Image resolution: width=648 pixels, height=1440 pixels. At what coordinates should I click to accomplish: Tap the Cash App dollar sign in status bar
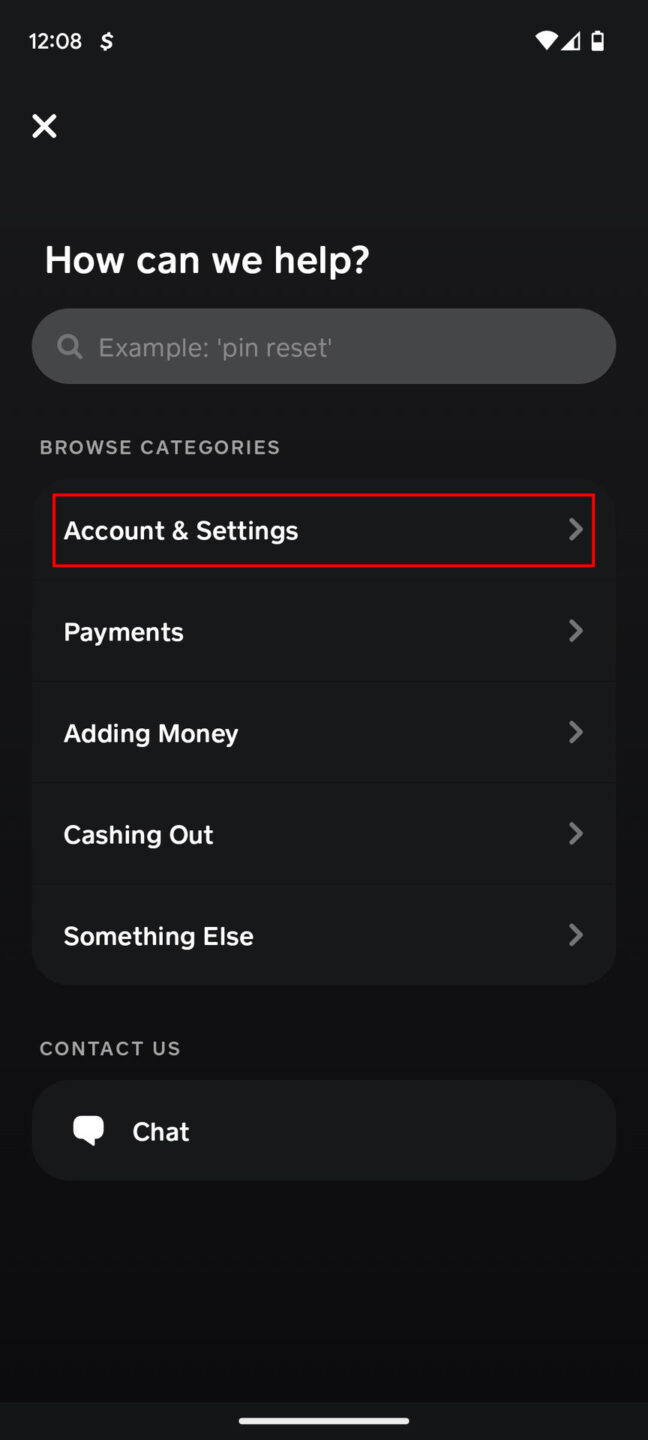(106, 41)
